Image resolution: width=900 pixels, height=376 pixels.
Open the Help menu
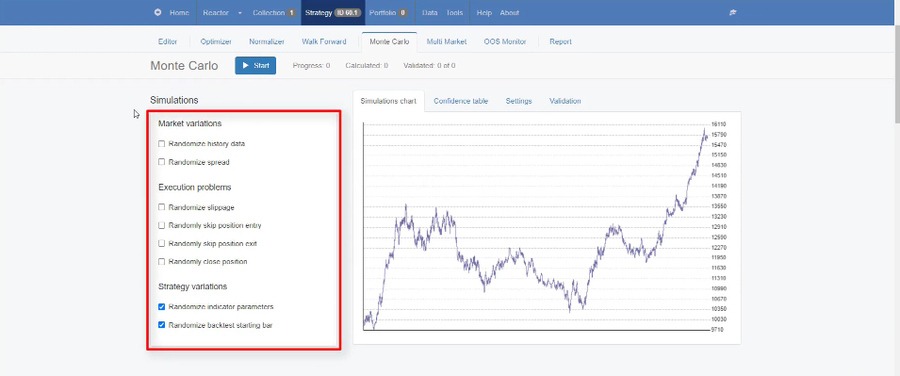484,13
